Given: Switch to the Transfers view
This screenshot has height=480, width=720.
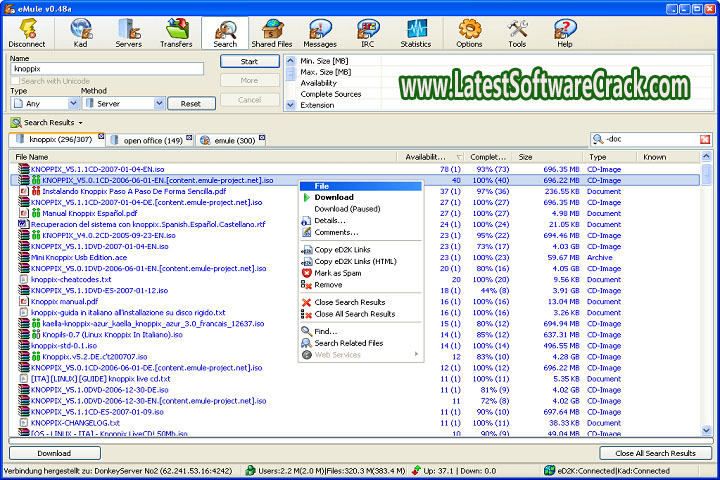Looking at the screenshot, I should pyautogui.click(x=176, y=33).
